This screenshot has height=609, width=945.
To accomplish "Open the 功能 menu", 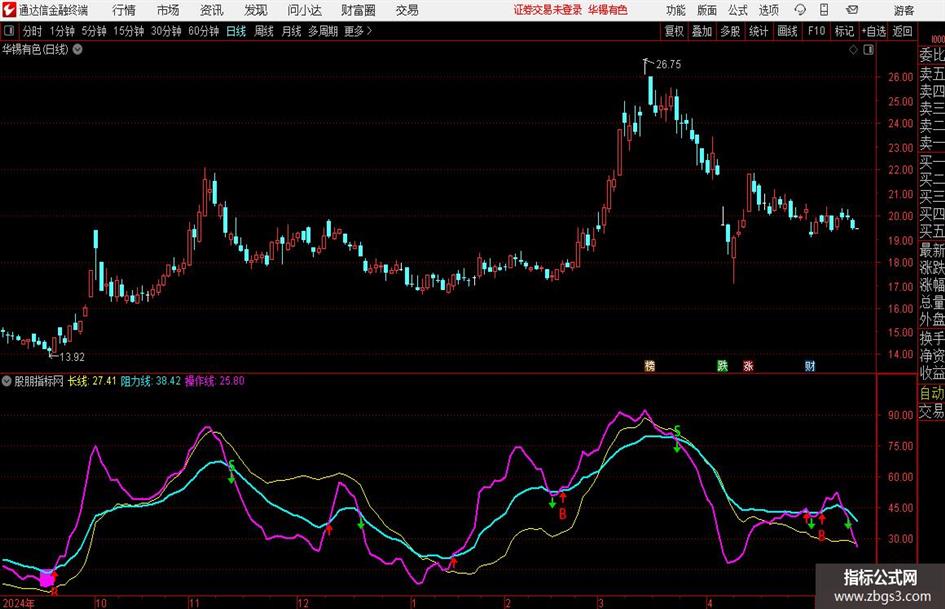I will pyautogui.click(x=676, y=10).
